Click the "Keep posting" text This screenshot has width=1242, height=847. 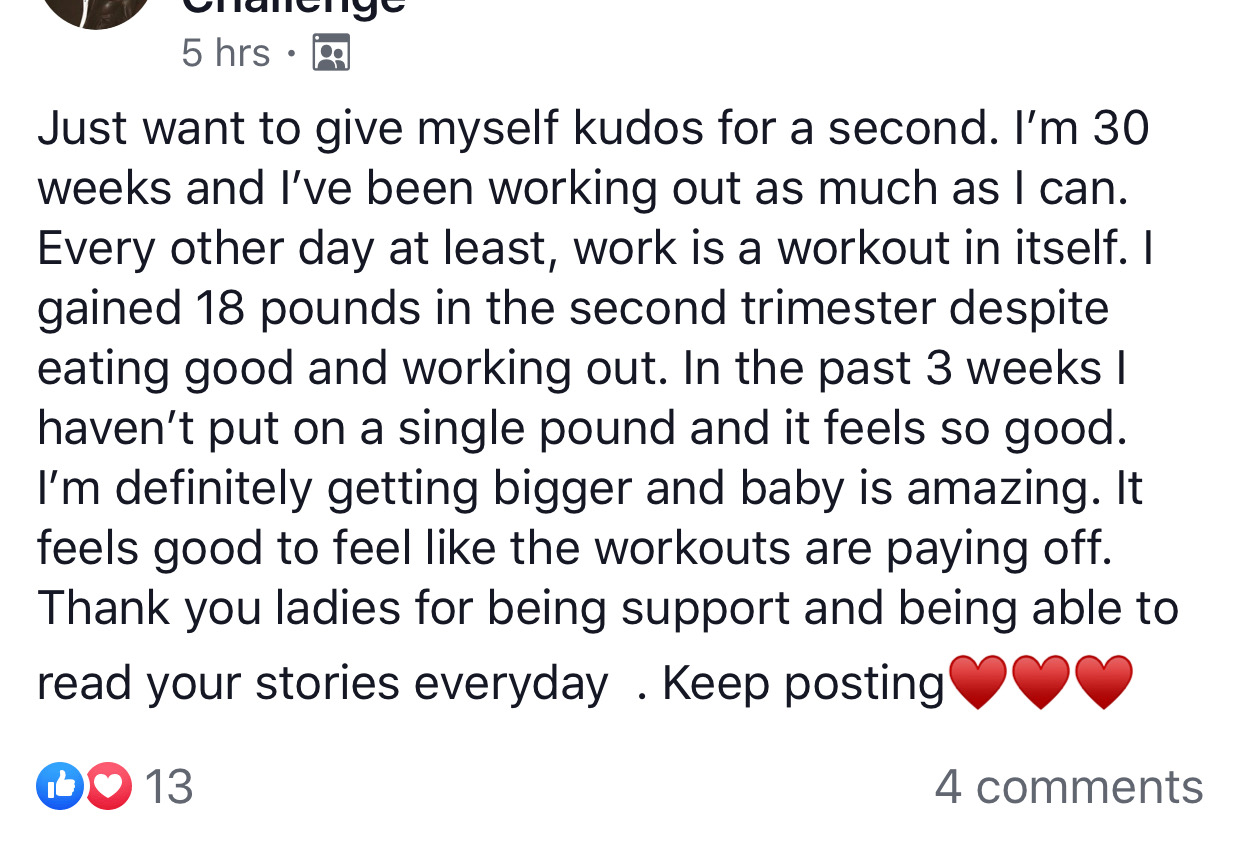coord(803,684)
